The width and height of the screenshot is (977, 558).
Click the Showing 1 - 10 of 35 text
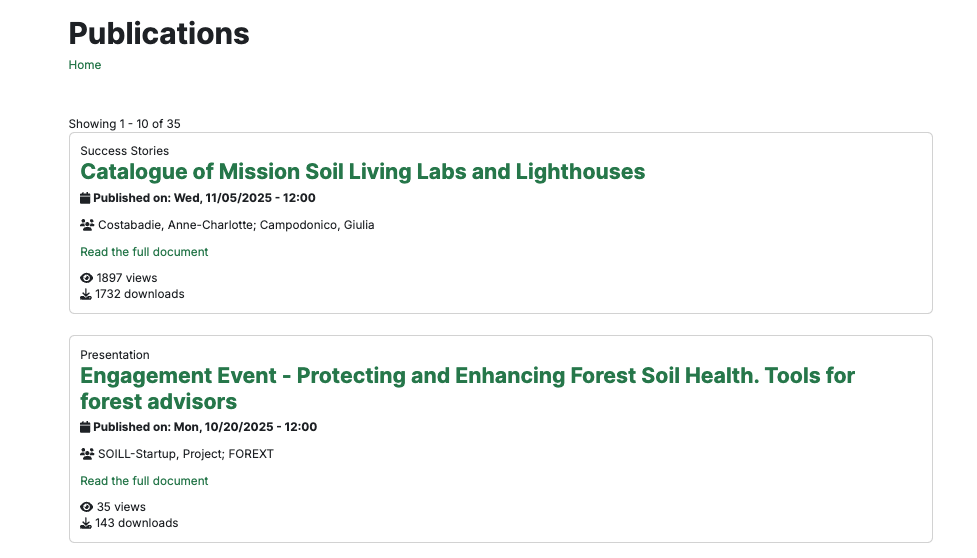point(124,124)
